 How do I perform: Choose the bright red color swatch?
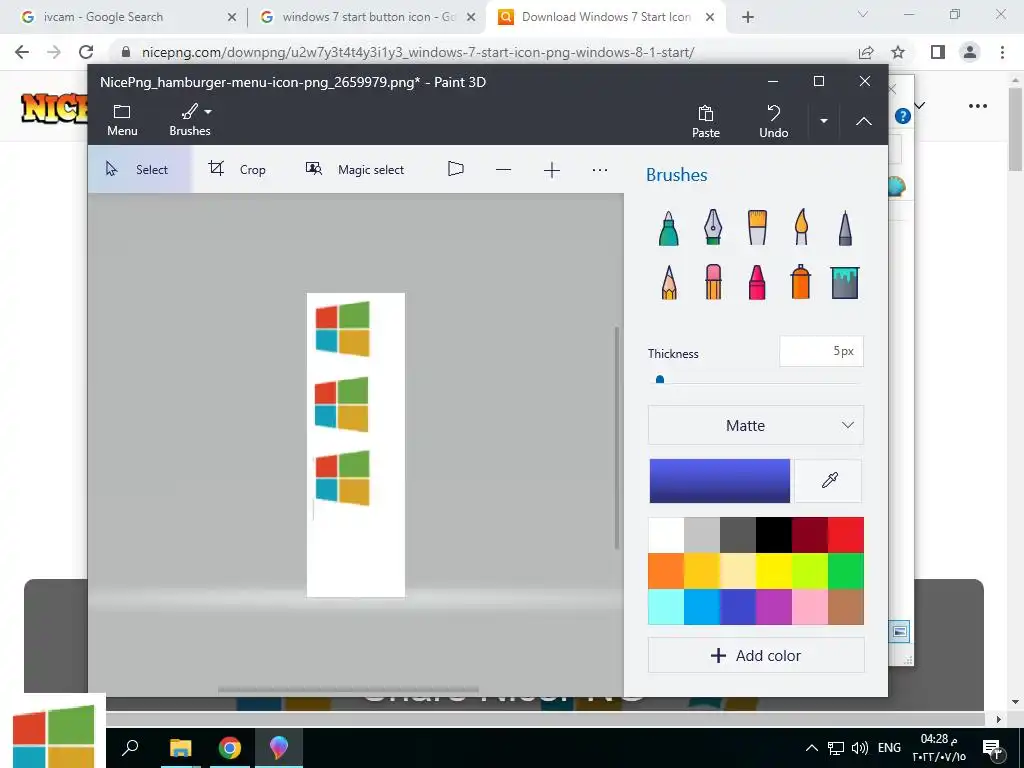846,535
